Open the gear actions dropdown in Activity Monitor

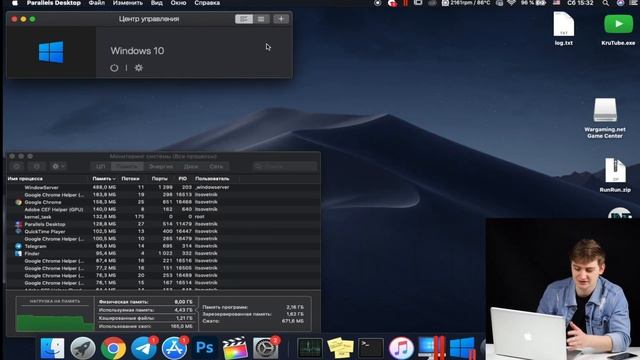pos(58,166)
